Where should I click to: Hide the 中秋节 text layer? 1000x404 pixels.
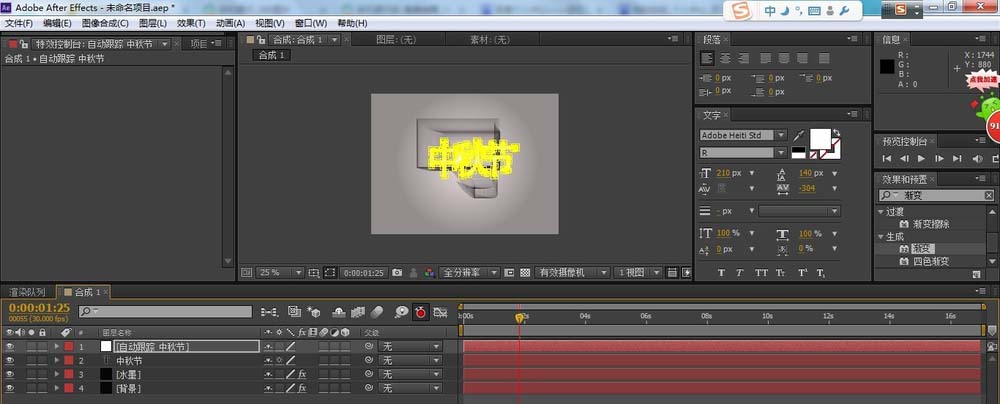(10, 360)
